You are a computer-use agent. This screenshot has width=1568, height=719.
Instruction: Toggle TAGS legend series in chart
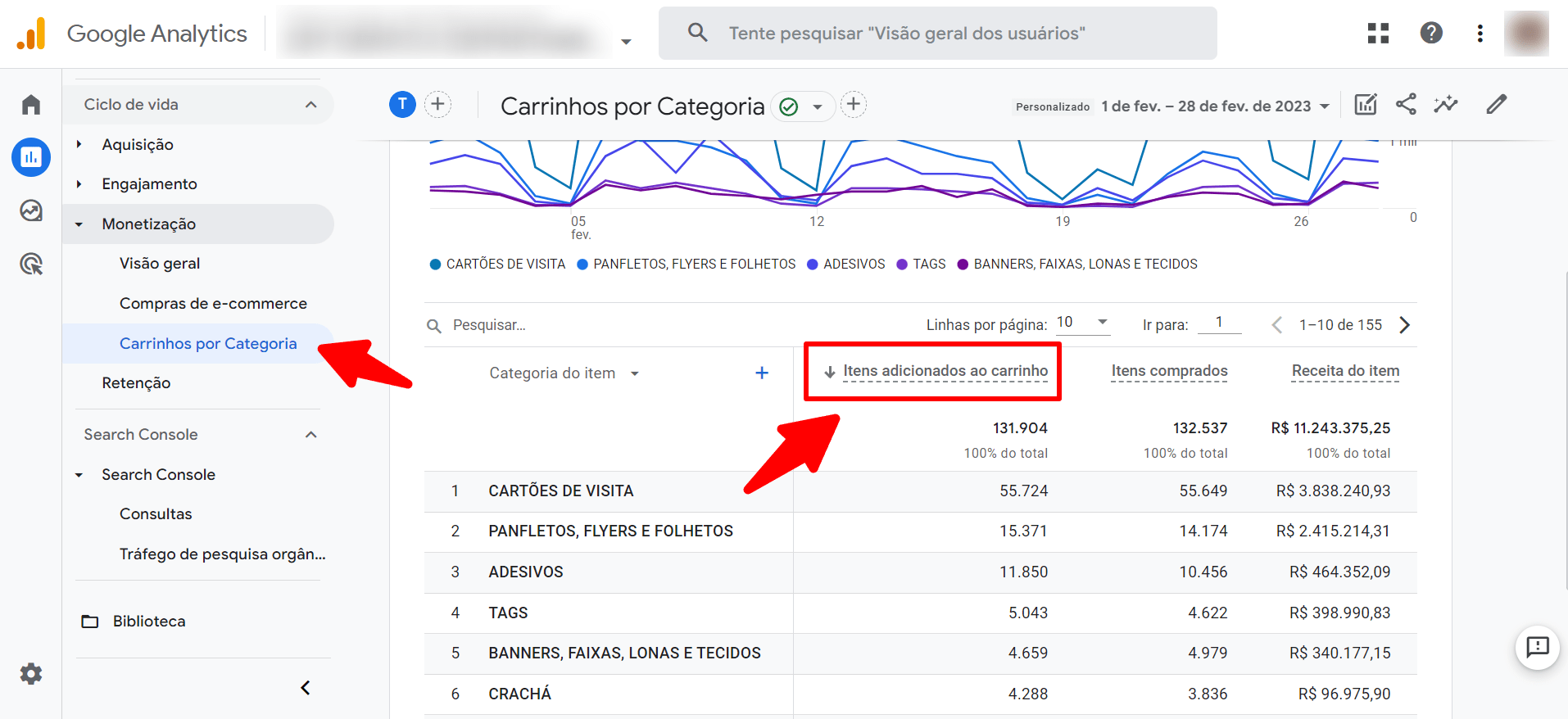tap(922, 265)
